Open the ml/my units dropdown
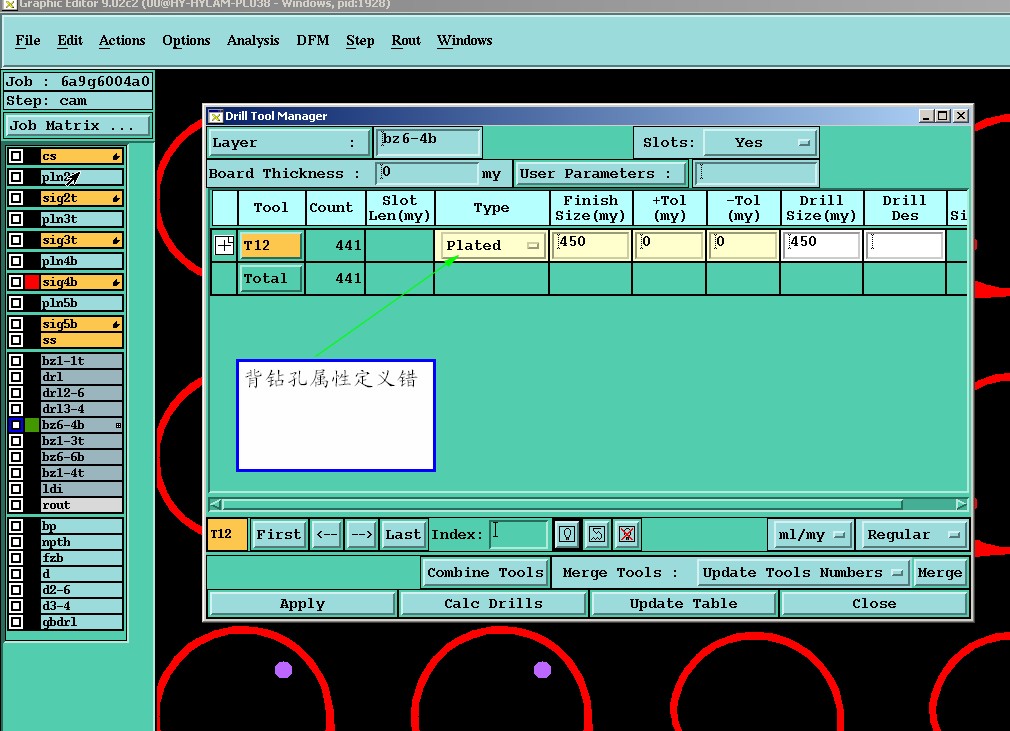This screenshot has height=731, width=1010. (810, 535)
